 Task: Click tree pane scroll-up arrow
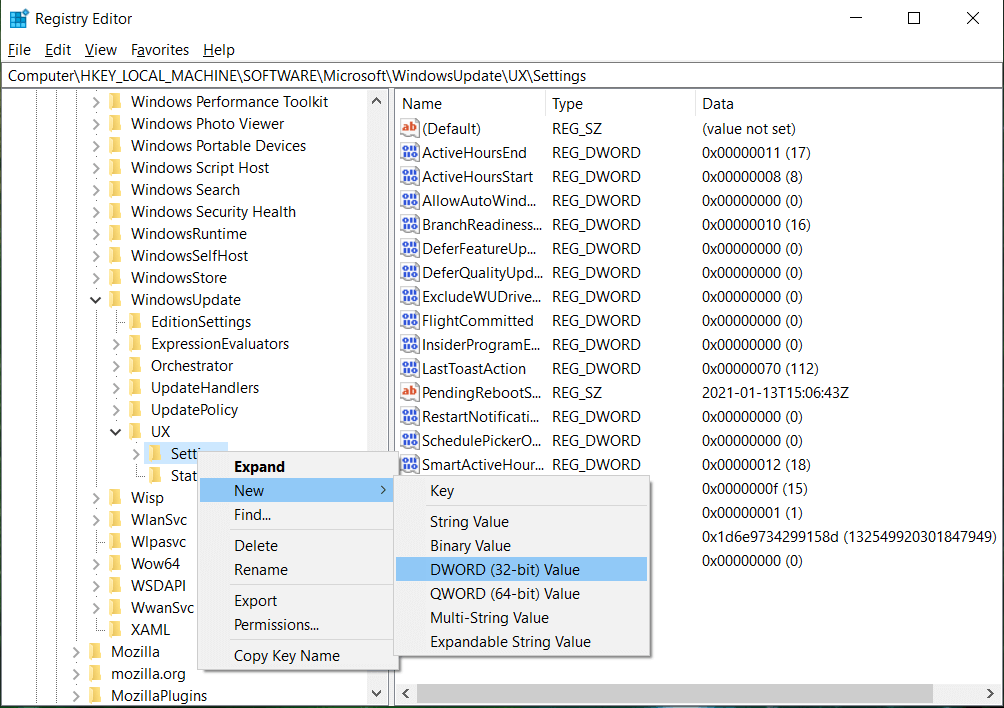[376, 101]
